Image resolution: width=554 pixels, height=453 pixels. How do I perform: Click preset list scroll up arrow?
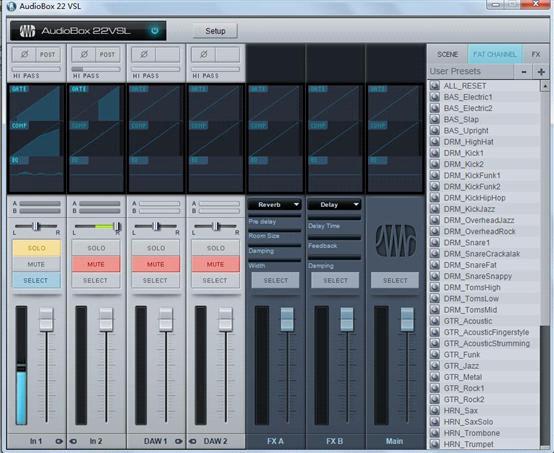[x=544, y=86]
